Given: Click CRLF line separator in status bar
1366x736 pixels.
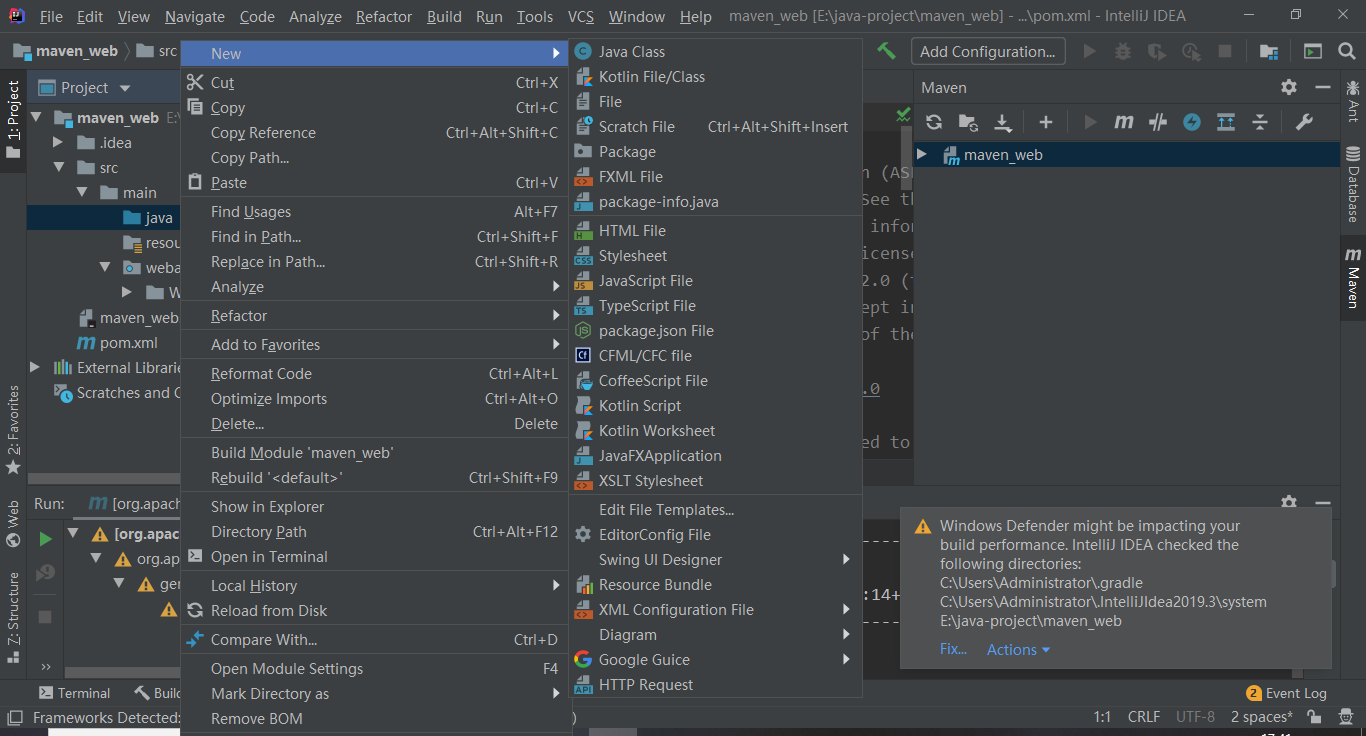Looking at the screenshot, I should (x=1143, y=717).
